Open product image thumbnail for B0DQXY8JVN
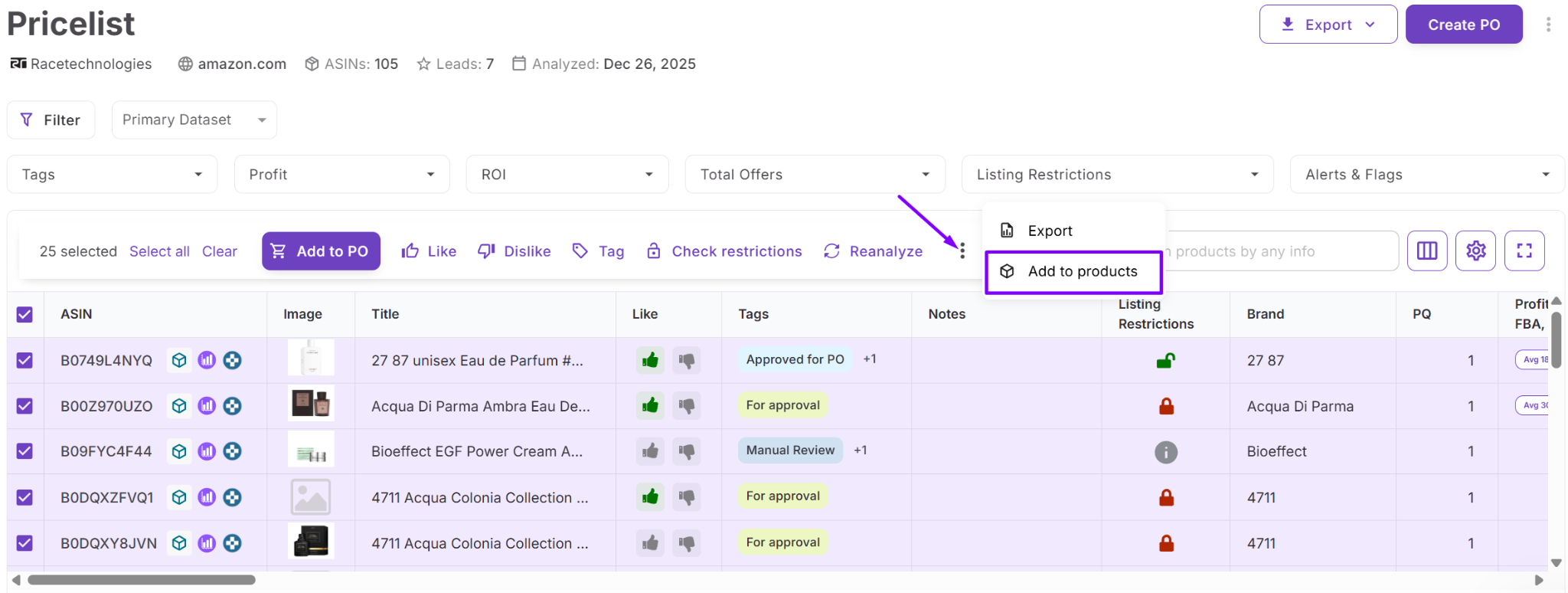Viewport: 1568px width, 593px height. [x=311, y=542]
